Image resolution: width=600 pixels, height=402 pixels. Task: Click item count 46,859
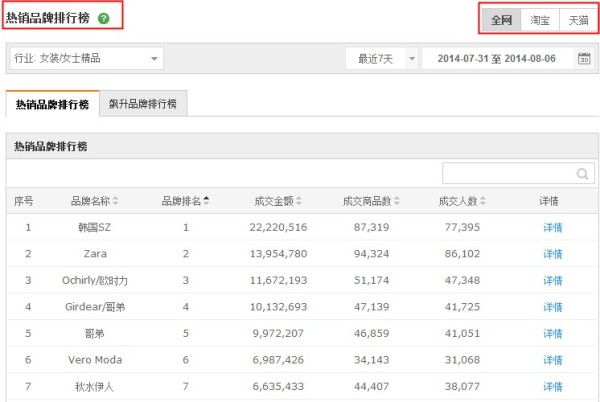pyautogui.click(x=371, y=334)
